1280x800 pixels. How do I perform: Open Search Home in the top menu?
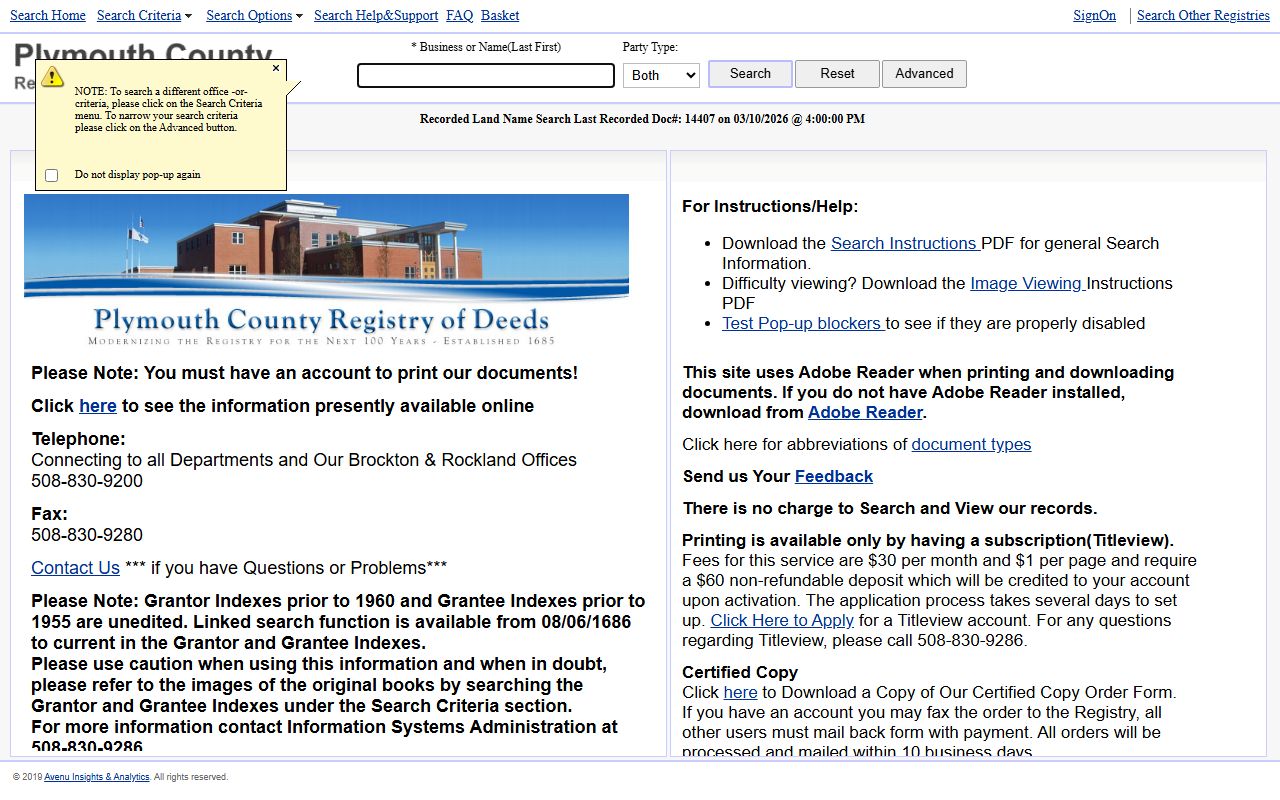coord(48,15)
